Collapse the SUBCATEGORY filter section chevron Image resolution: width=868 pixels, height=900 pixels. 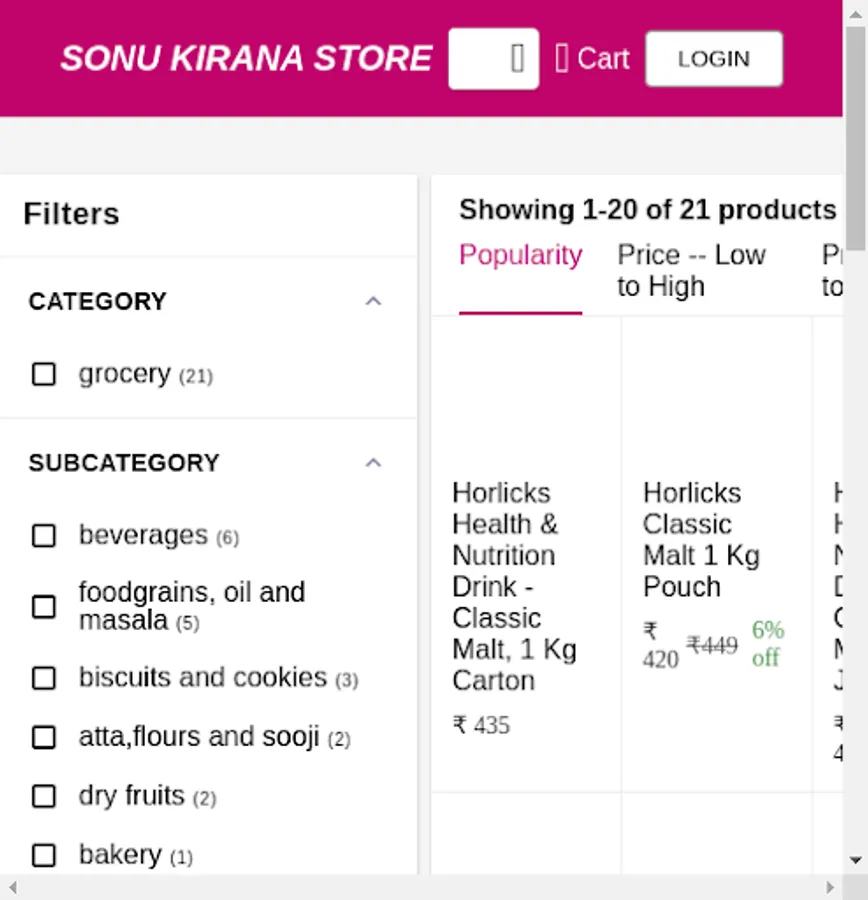[373, 463]
